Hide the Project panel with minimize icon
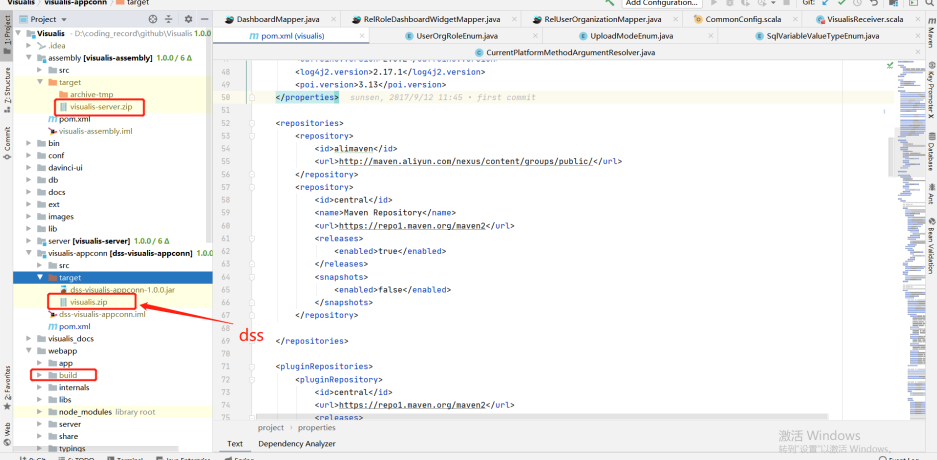Image resolution: width=937 pixels, height=460 pixels. click(204, 19)
